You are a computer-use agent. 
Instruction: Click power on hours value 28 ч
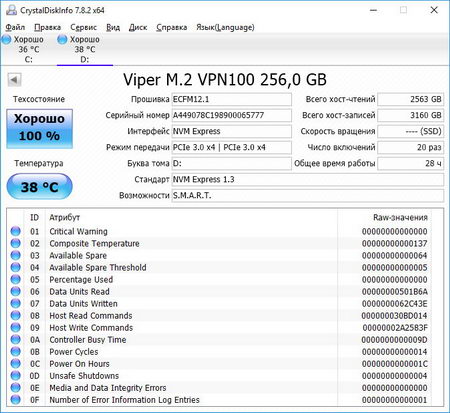410,163
